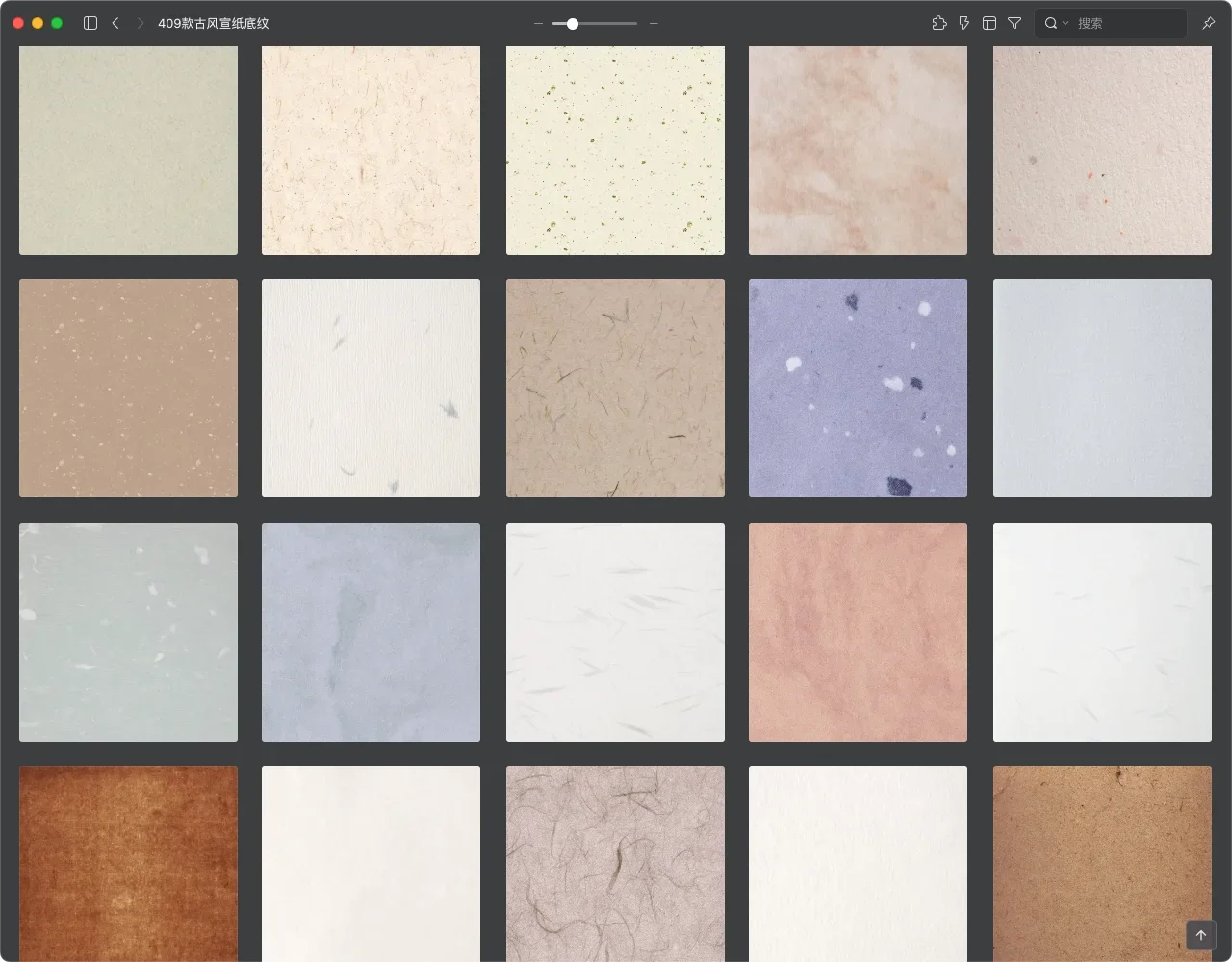
Task: Toggle the sidebar panel icon
Action: 90,23
